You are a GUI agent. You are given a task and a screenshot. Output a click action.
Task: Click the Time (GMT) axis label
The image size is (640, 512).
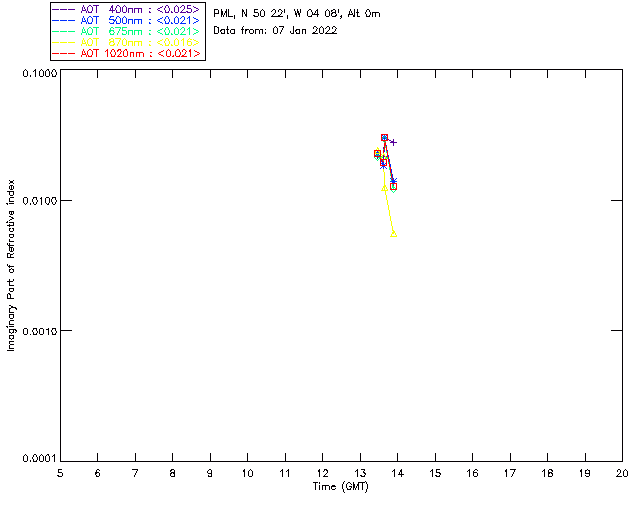[x=341, y=486]
